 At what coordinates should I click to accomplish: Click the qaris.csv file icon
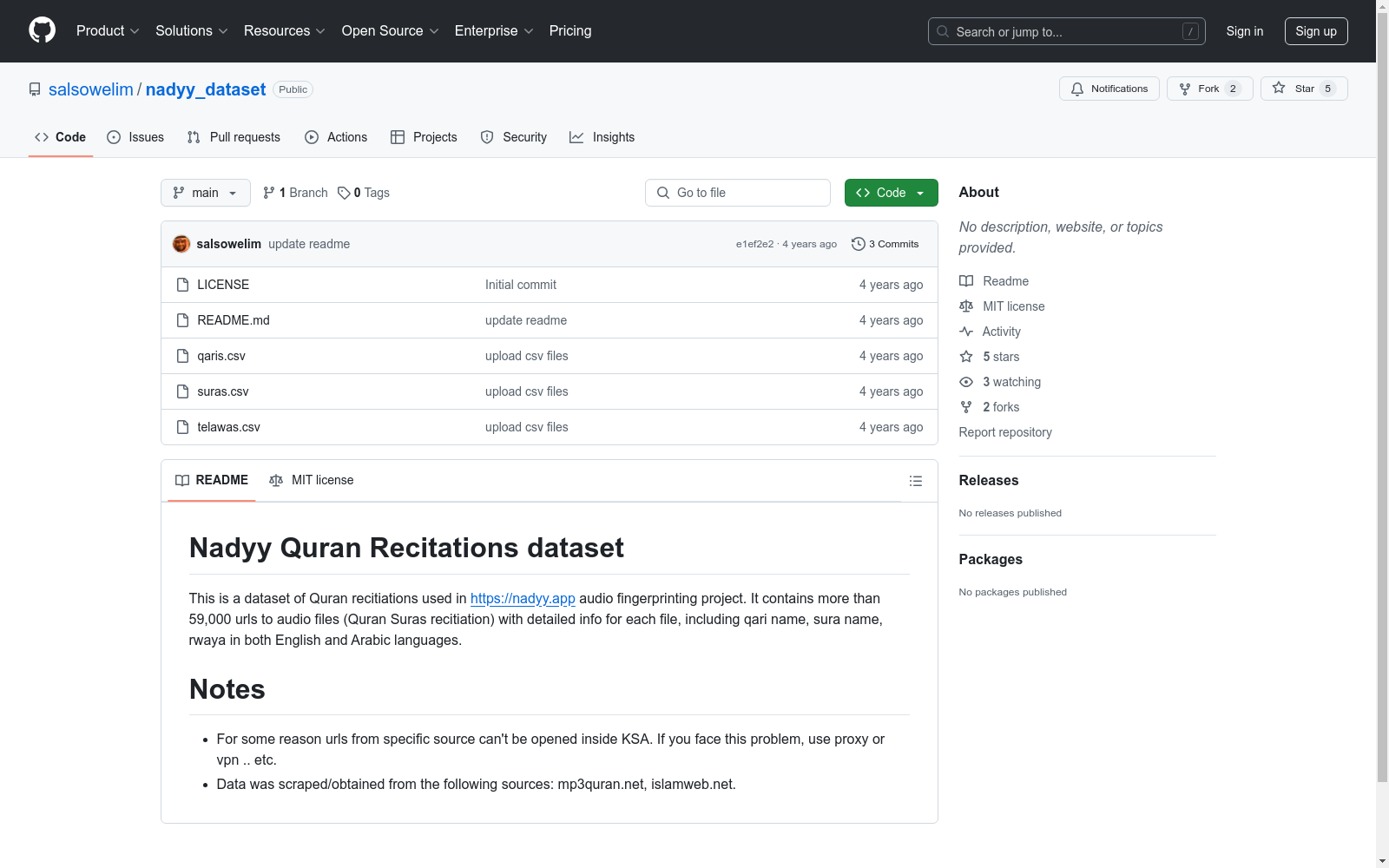tap(182, 356)
